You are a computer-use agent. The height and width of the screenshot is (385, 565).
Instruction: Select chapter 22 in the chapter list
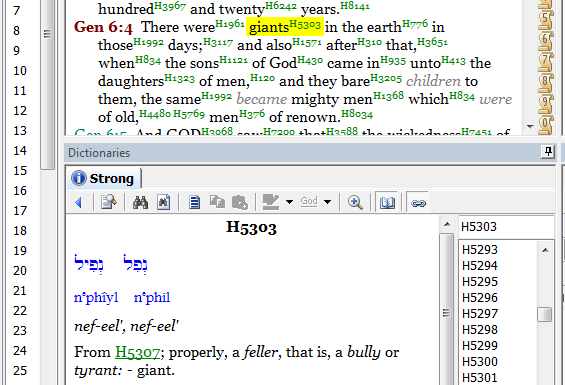20,311
